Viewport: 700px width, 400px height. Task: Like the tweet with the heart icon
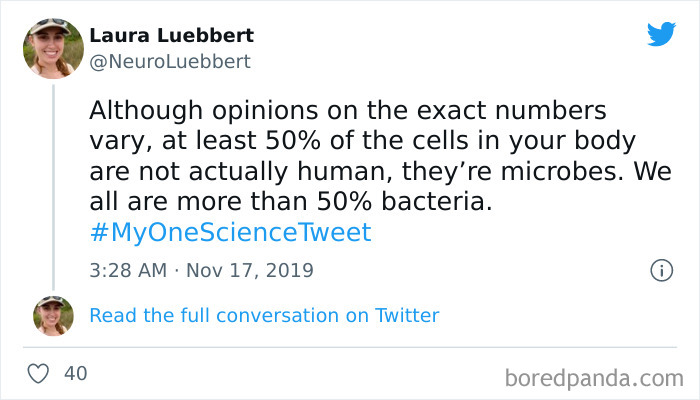click(38, 374)
